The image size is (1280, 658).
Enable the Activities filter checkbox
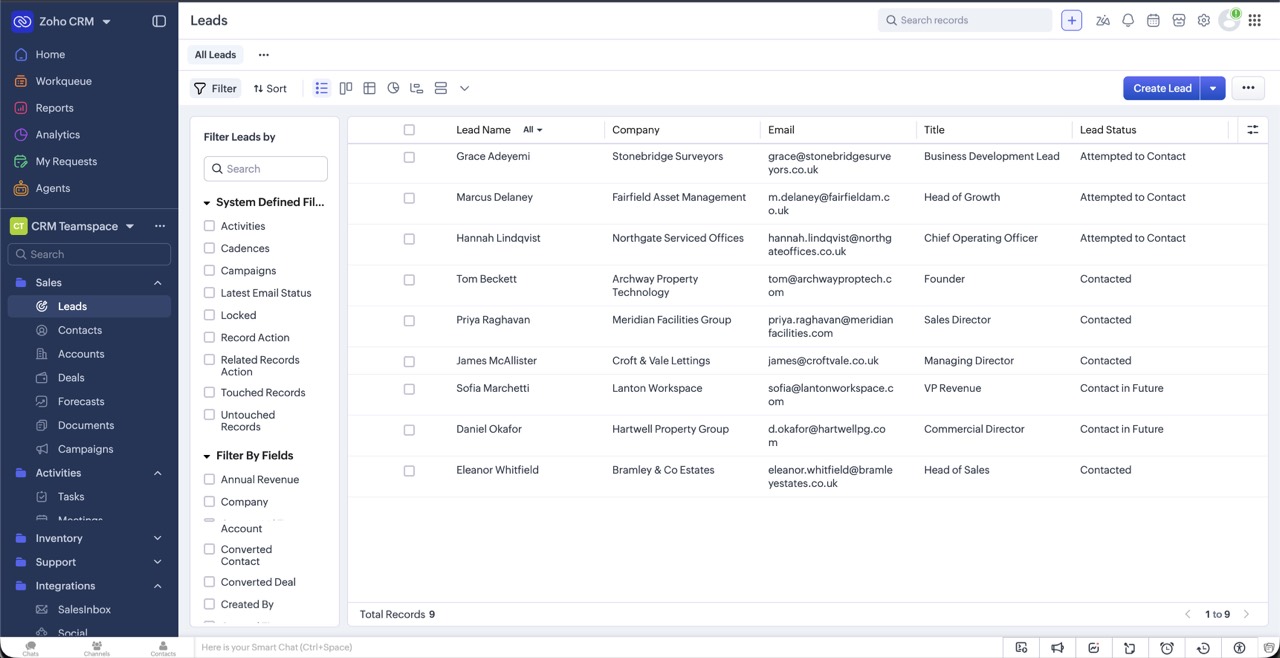point(209,226)
